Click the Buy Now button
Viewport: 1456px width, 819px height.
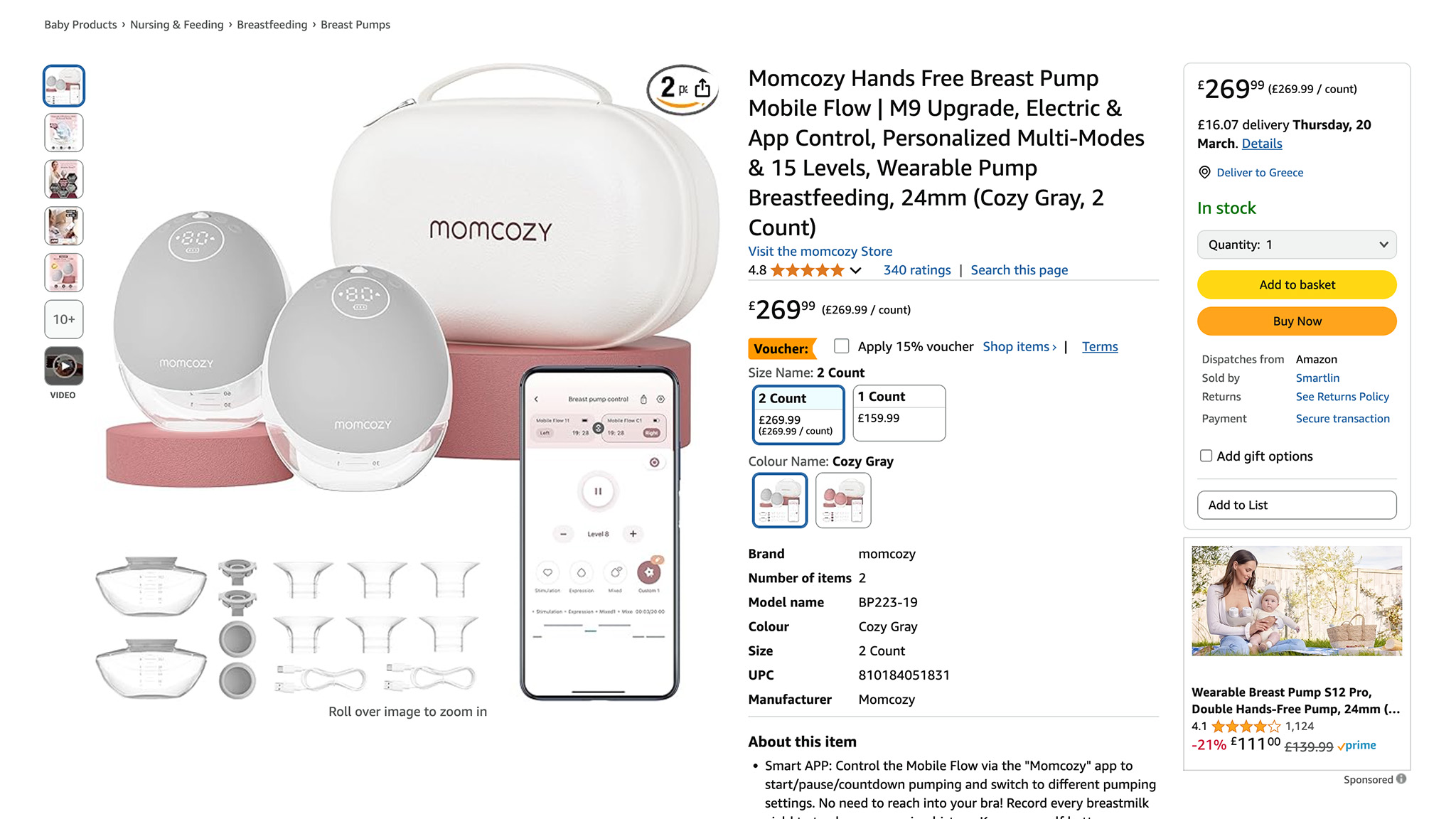pyautogui.click(x=1297, y=321)
